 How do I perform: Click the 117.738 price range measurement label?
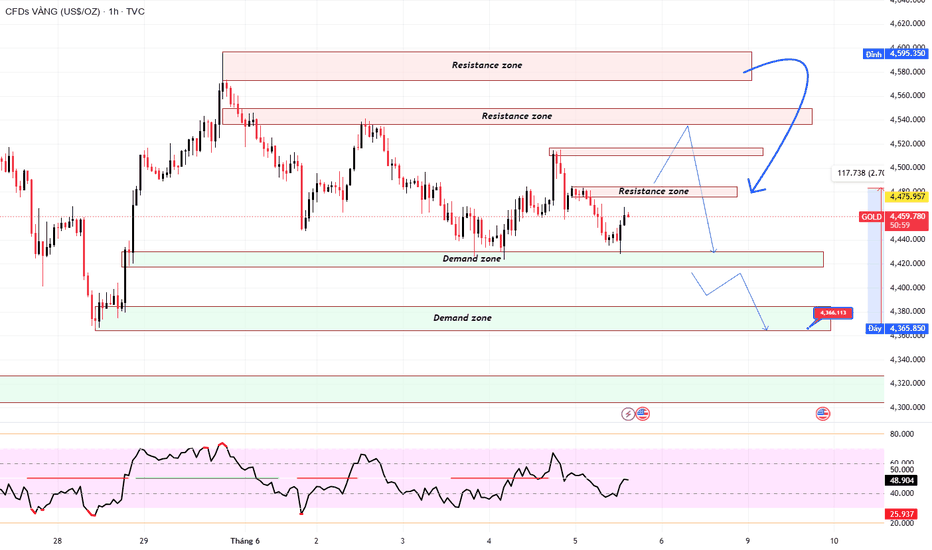[x=858, y=173]
